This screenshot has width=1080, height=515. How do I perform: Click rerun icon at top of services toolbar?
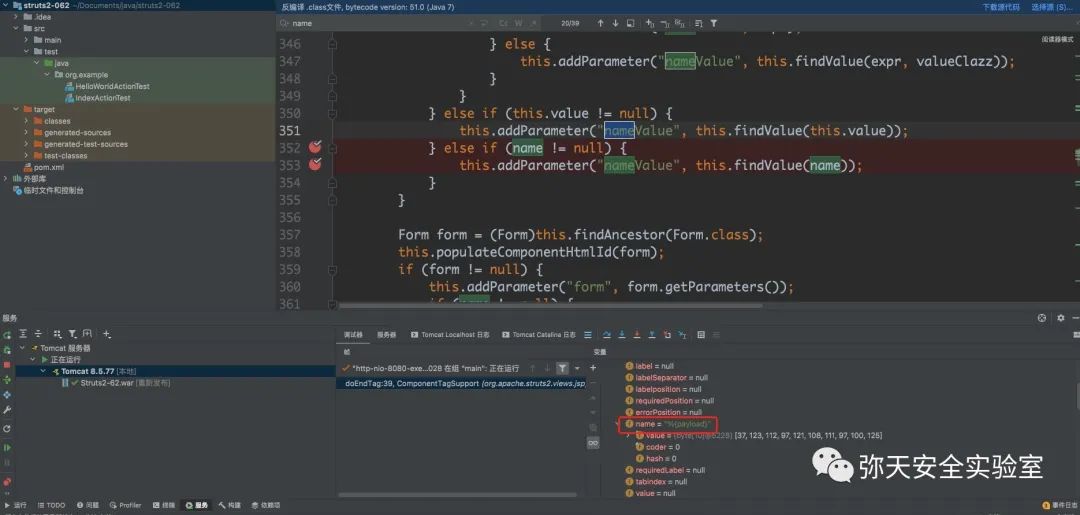click(7, 335)
